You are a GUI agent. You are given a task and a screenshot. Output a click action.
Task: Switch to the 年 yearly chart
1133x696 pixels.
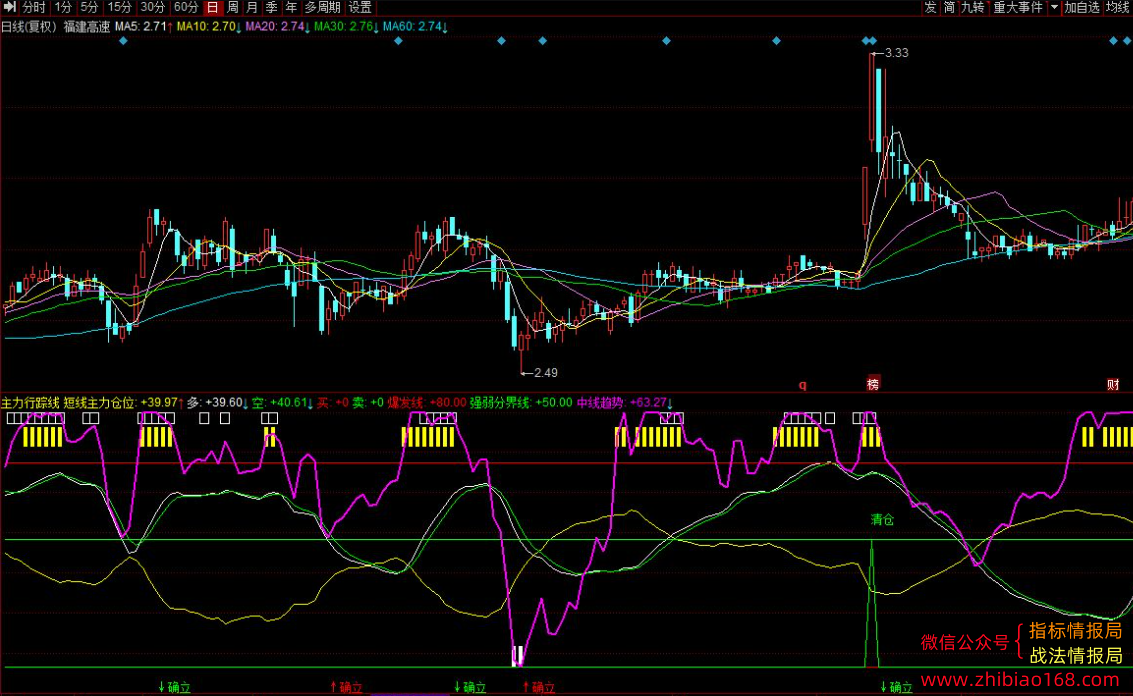[291, 7]
